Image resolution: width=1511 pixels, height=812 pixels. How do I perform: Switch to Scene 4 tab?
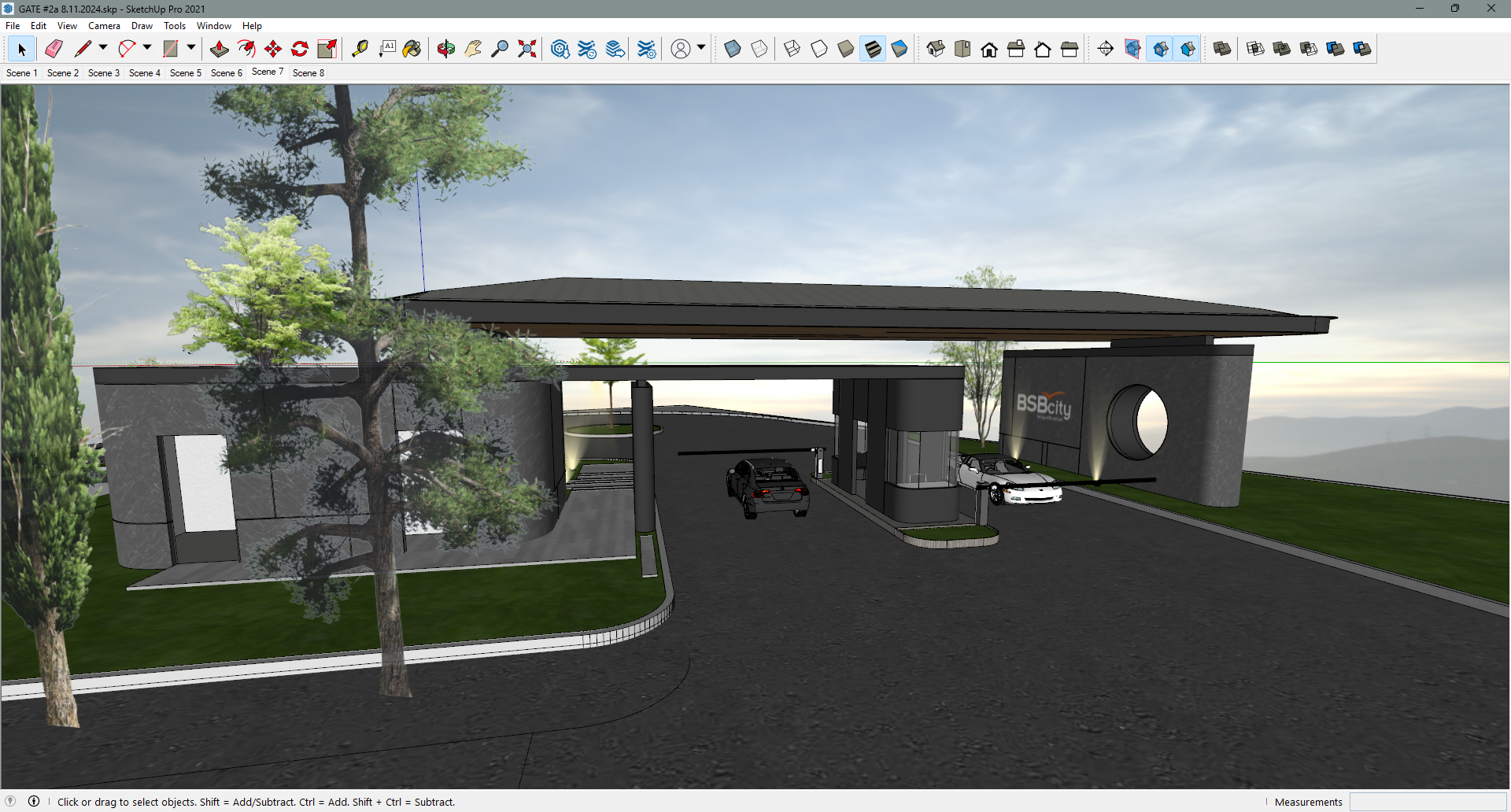pyautogui.click(x=145, y=73)
